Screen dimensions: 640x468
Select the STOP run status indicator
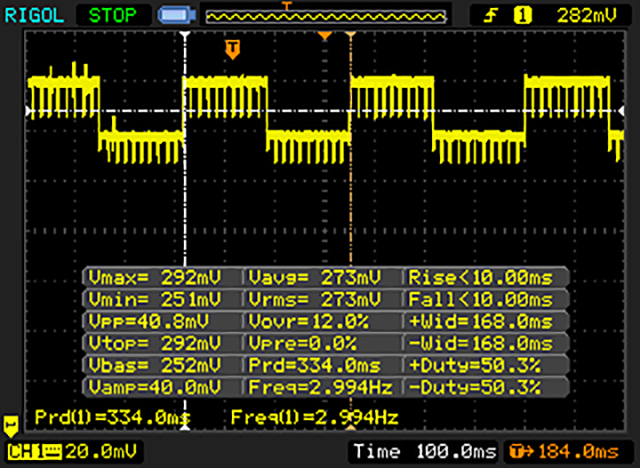(112, 16)
